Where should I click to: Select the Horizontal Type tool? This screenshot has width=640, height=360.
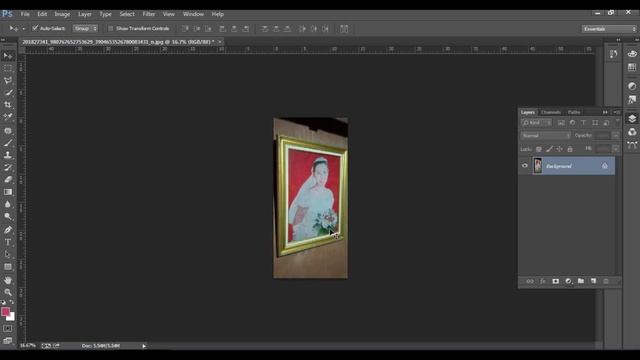(x=8, y=242)
